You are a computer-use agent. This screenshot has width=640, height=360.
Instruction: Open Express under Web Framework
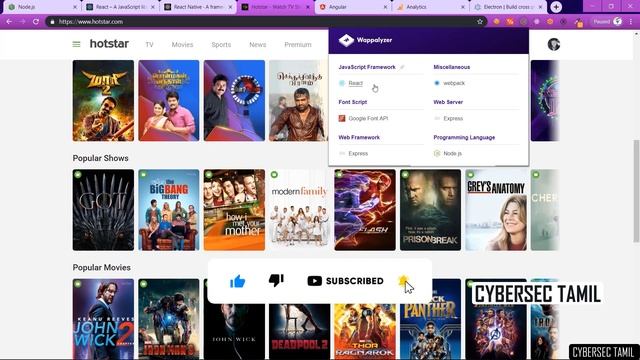358,153
